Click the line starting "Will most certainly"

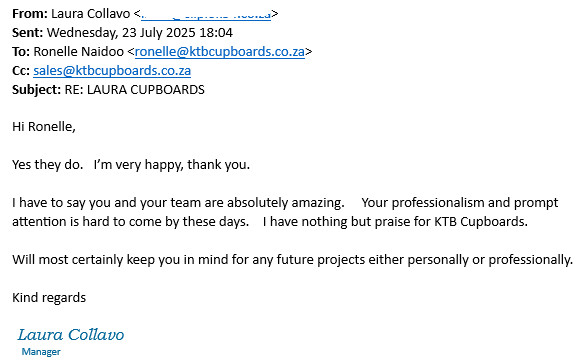292,260
